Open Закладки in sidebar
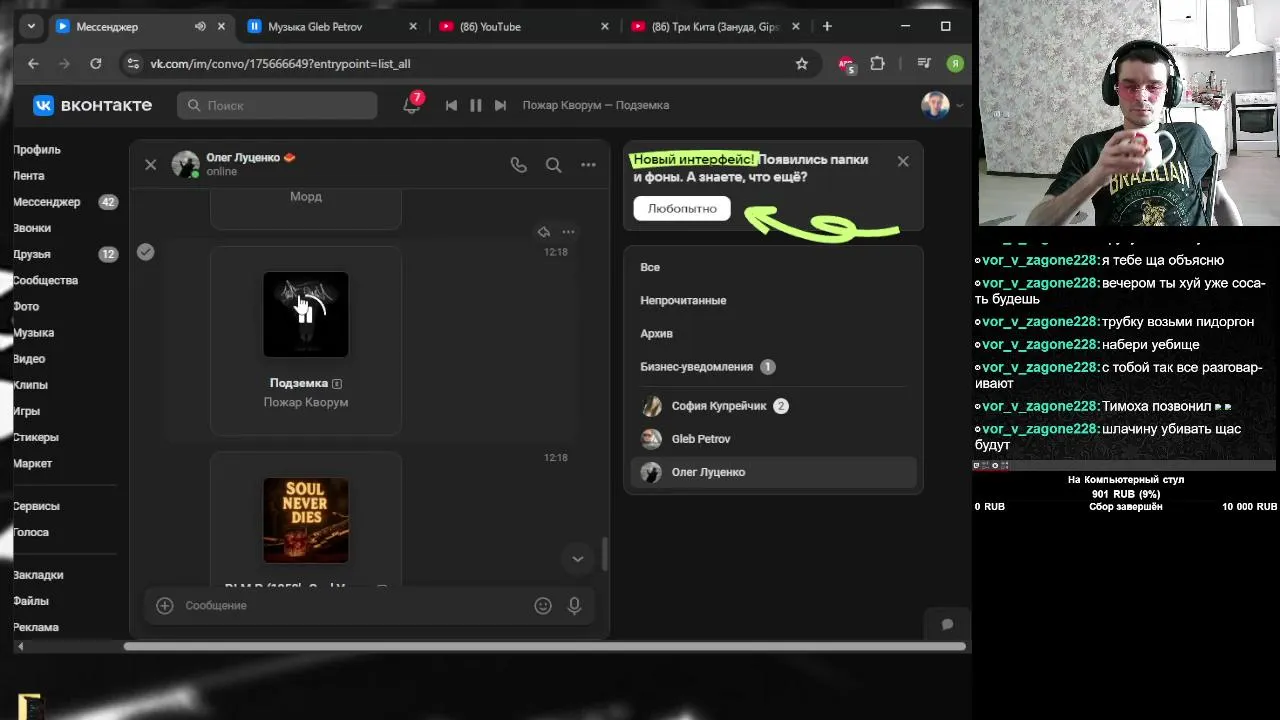Screen dimensions: 1280x720 coord(38,575)
